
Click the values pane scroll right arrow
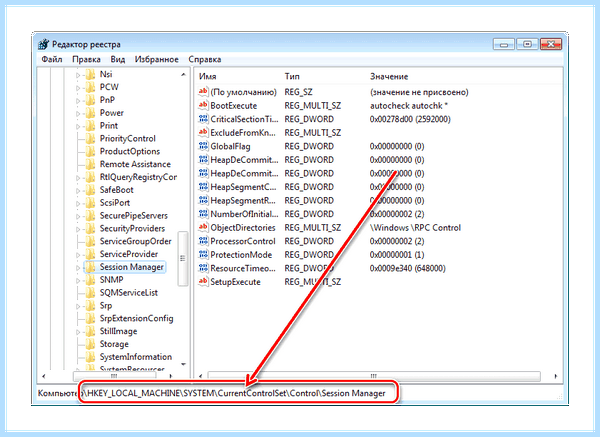[x=556, y=376]
